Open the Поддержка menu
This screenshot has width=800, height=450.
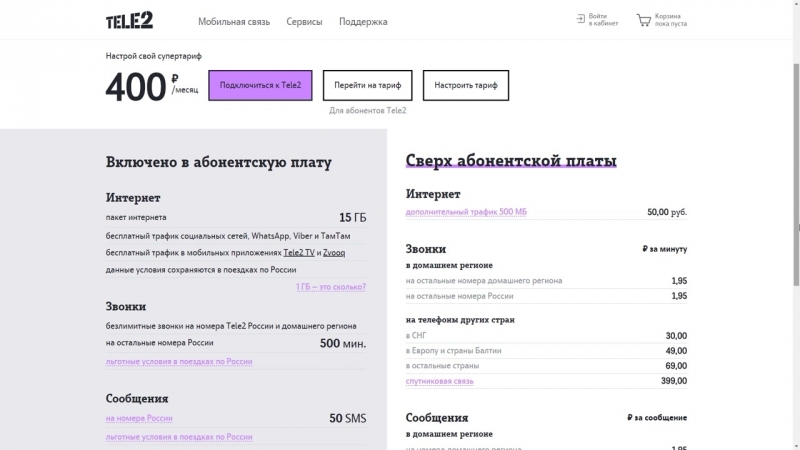363,22
